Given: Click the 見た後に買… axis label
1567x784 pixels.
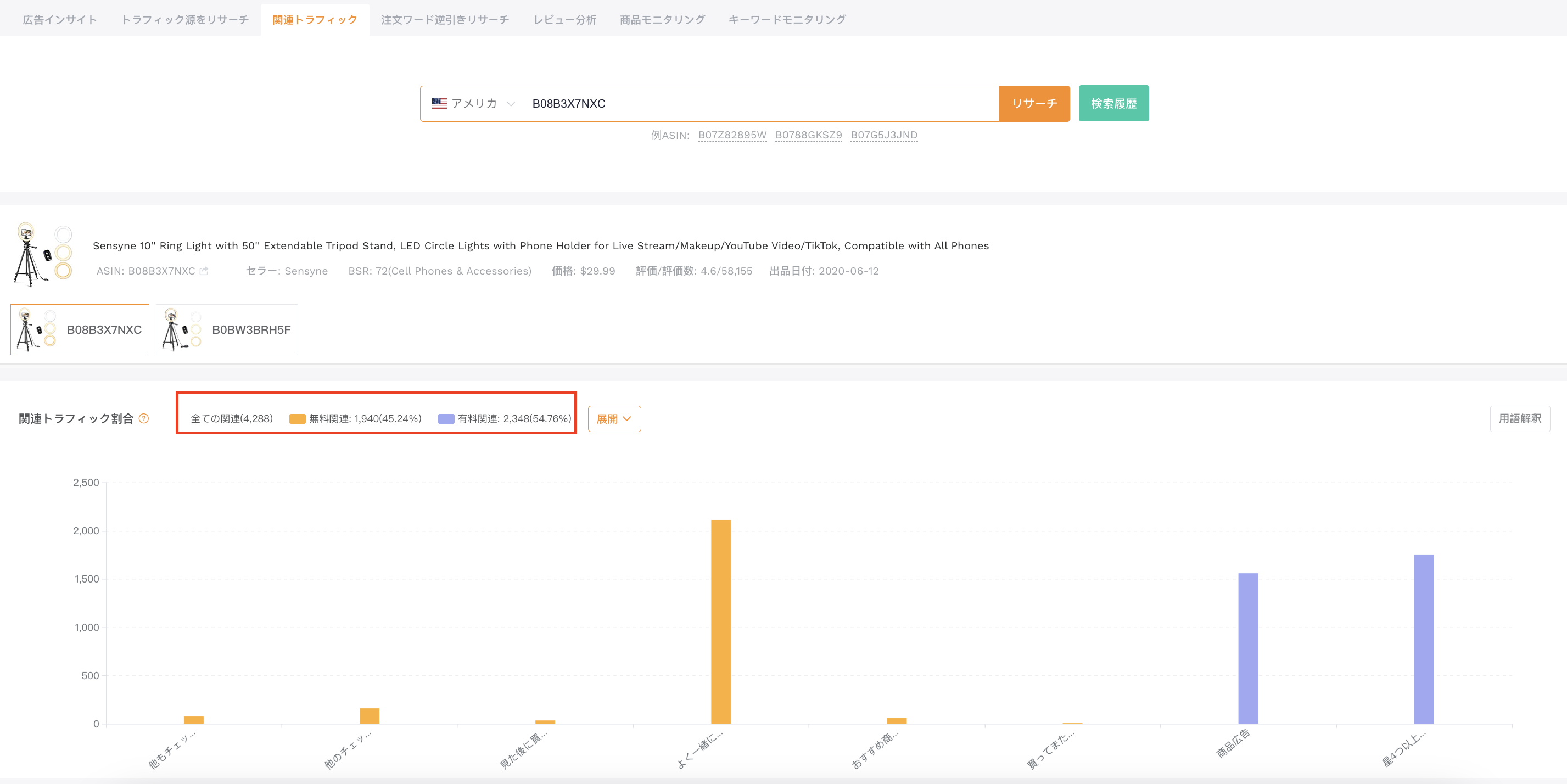Looking at the screenshot, I should click(x=523, y=750).
